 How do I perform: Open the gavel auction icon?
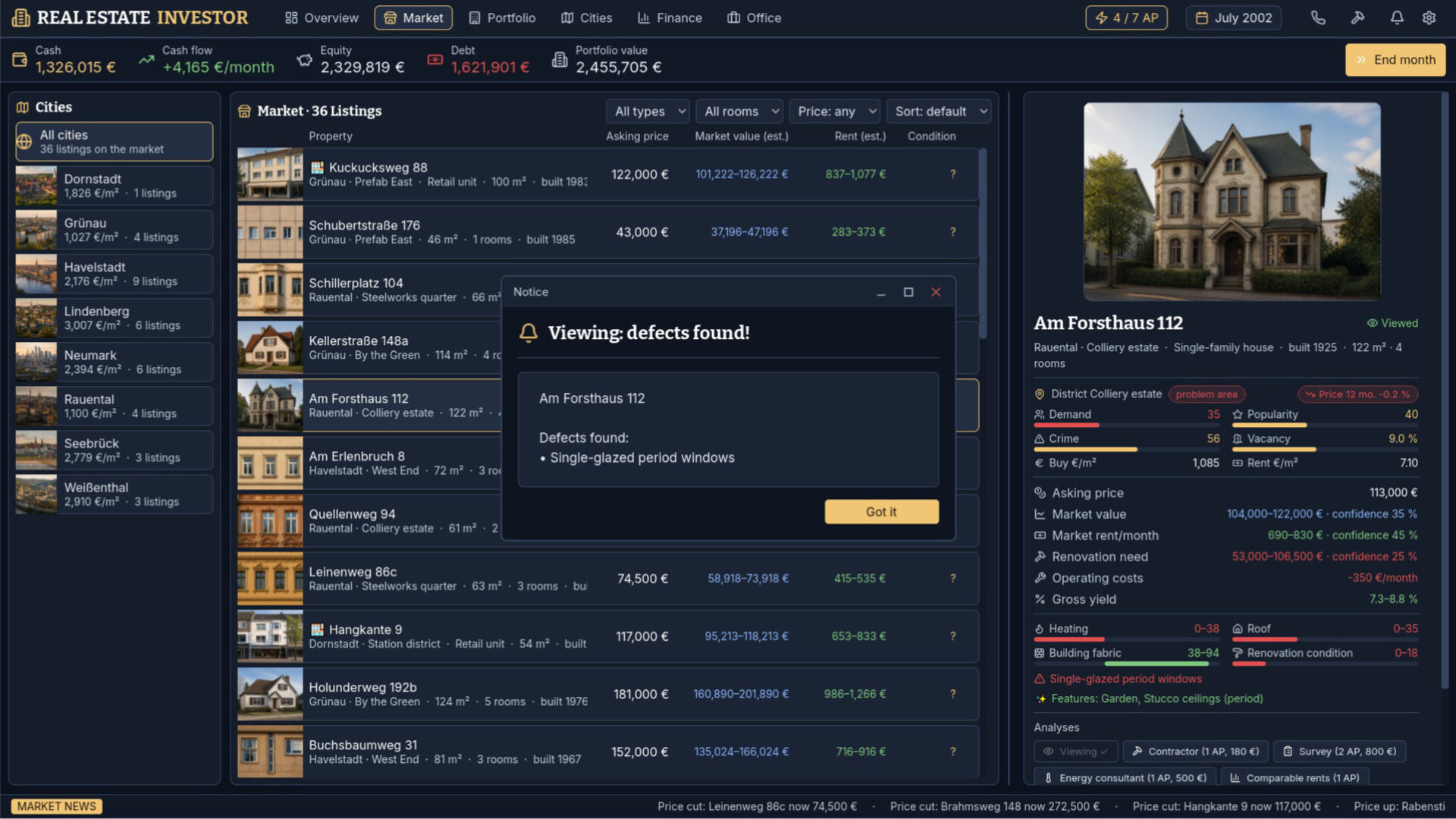(1357, 17)
